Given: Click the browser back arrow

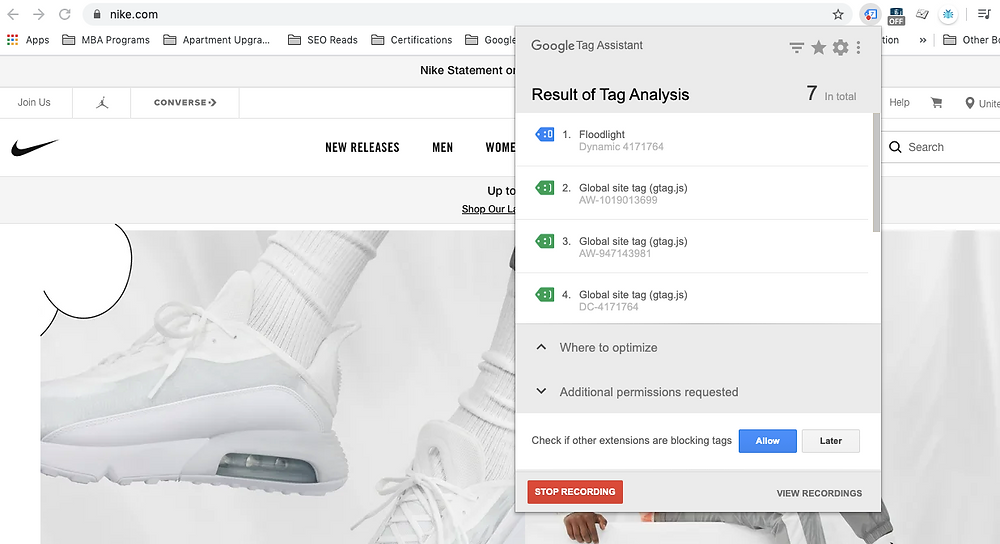Looking at the screenshot, I should (x=13, y=14).
